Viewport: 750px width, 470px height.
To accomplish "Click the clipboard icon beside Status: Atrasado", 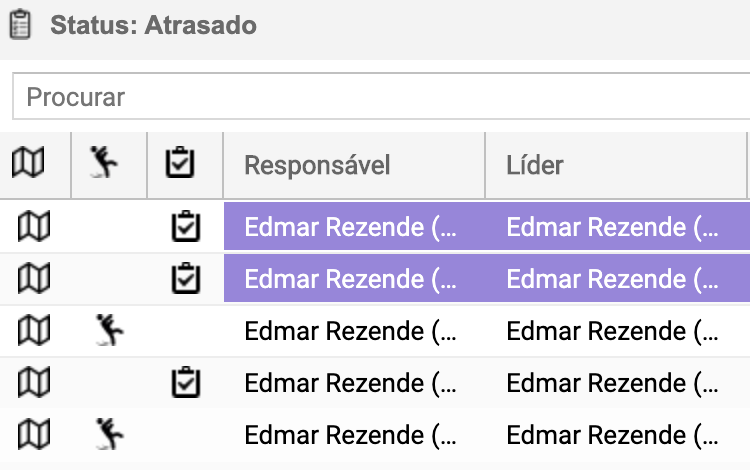I will click(x=20, y=24).
